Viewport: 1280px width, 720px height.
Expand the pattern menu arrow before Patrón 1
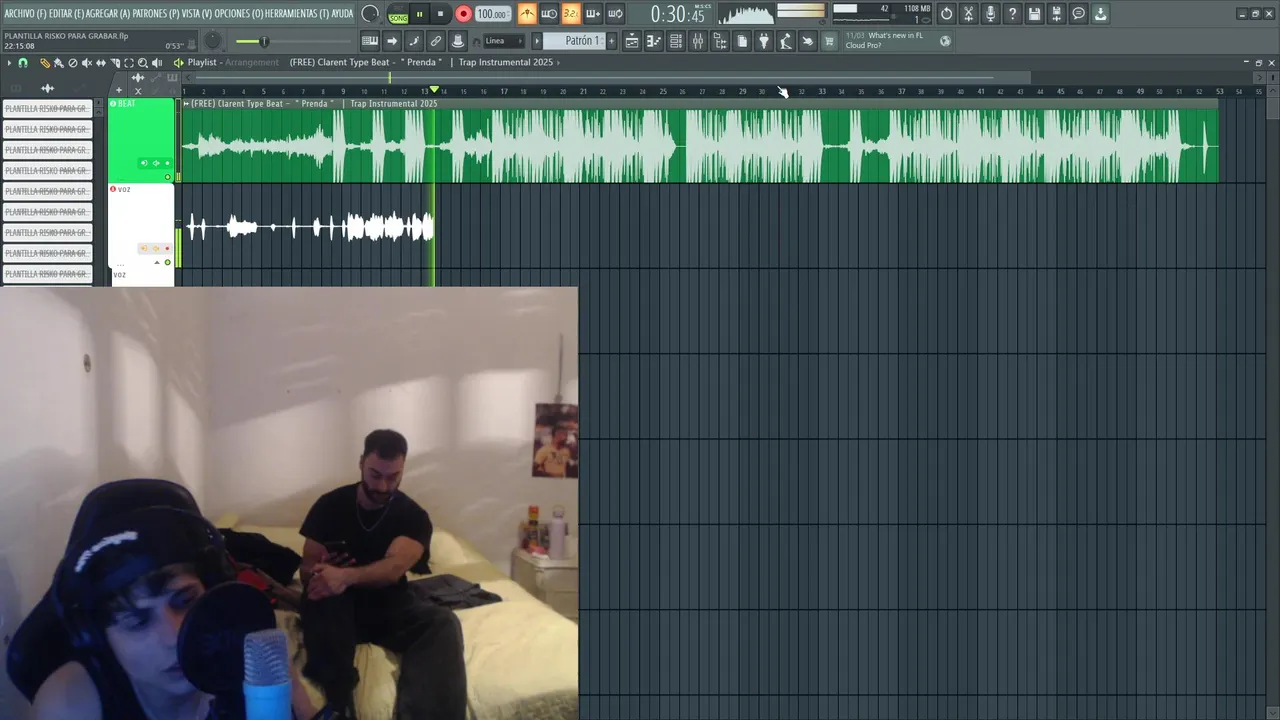pos(537,41)
